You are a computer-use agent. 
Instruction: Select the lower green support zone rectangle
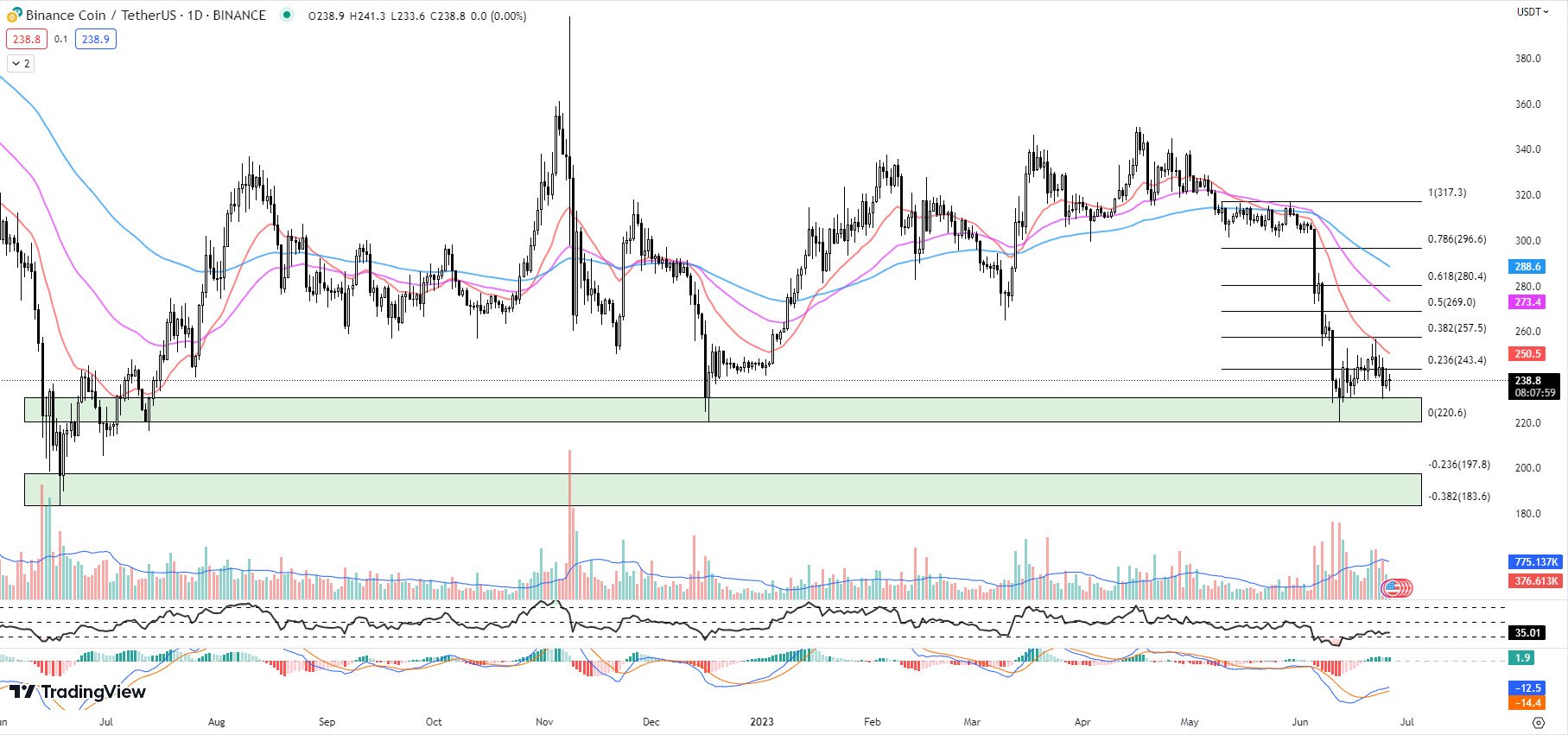[722, 490]
